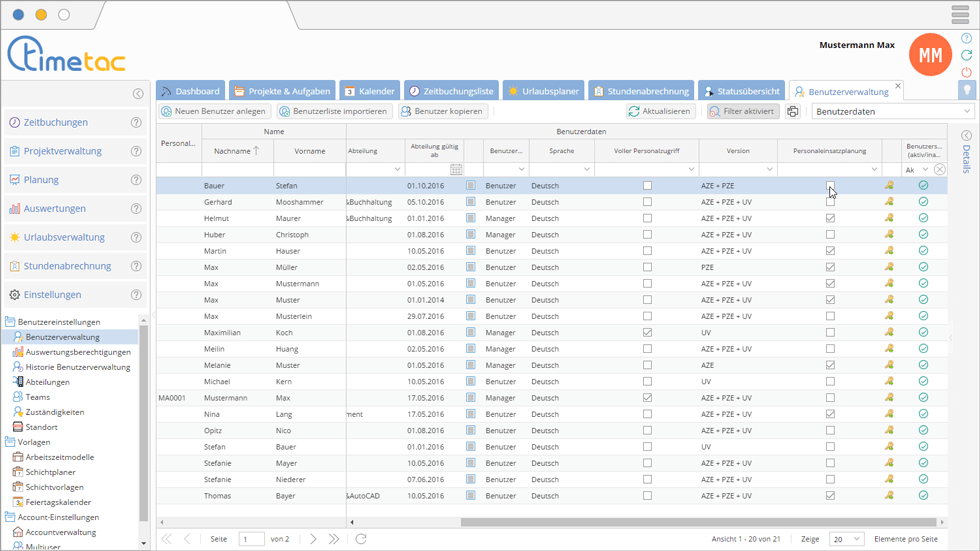Click the key icon in Stefan Bauer's row
980x551 pixels.
point(889,186)
